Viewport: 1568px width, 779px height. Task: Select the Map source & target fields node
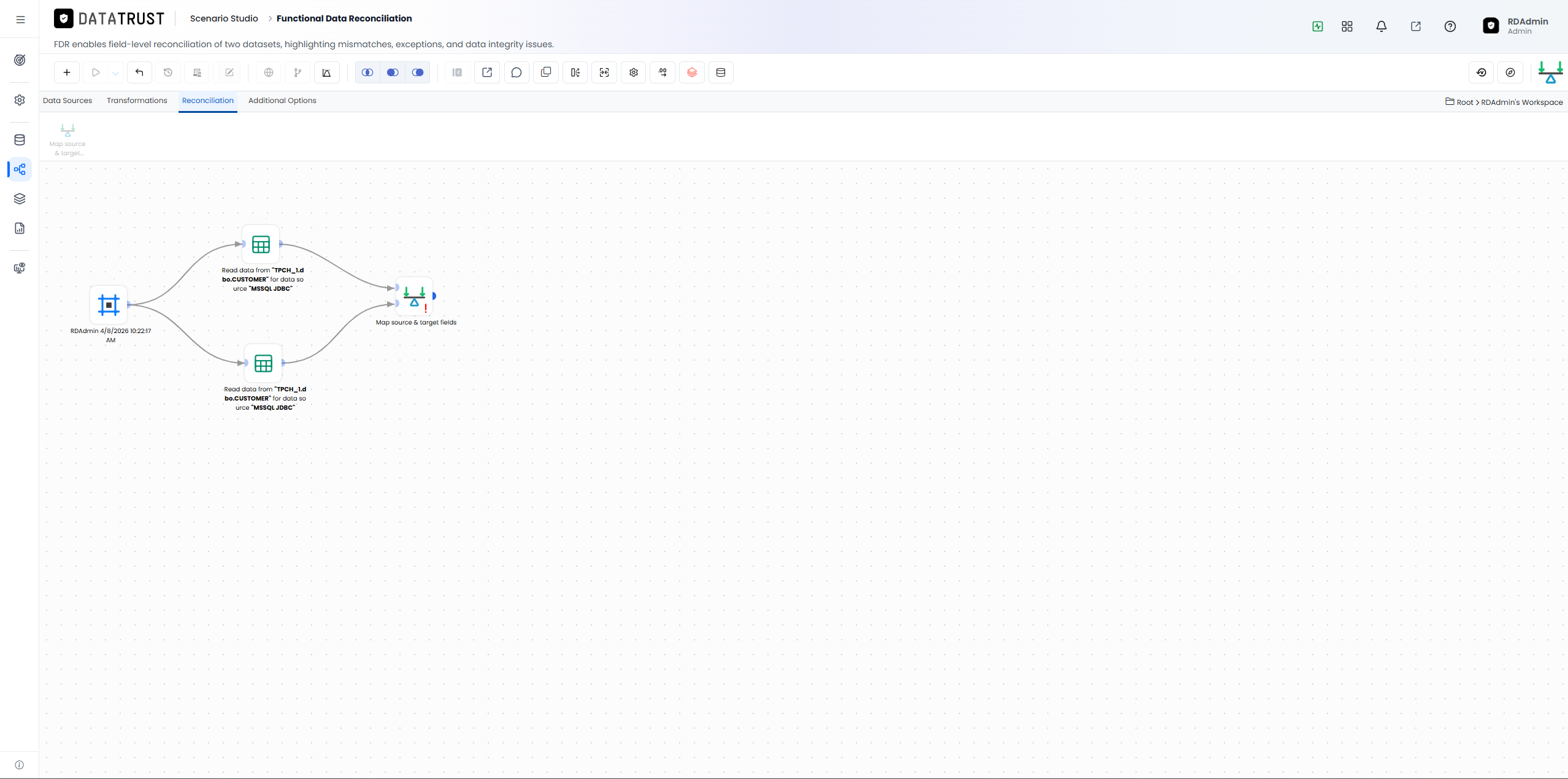click(415, 296)
